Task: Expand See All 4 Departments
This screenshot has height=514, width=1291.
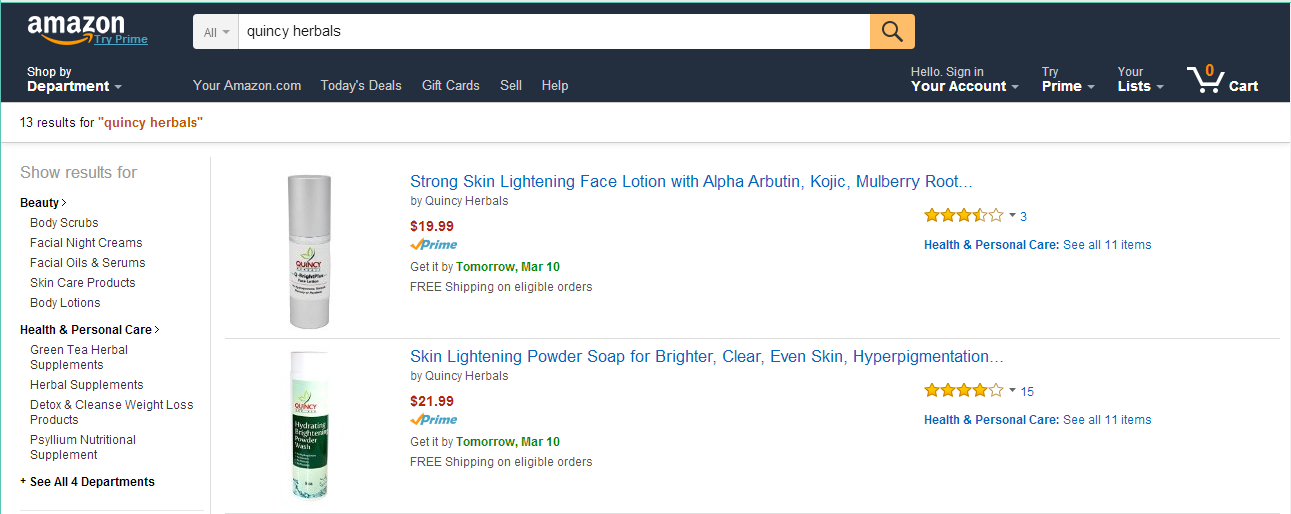Action: (x=92, y=482)
